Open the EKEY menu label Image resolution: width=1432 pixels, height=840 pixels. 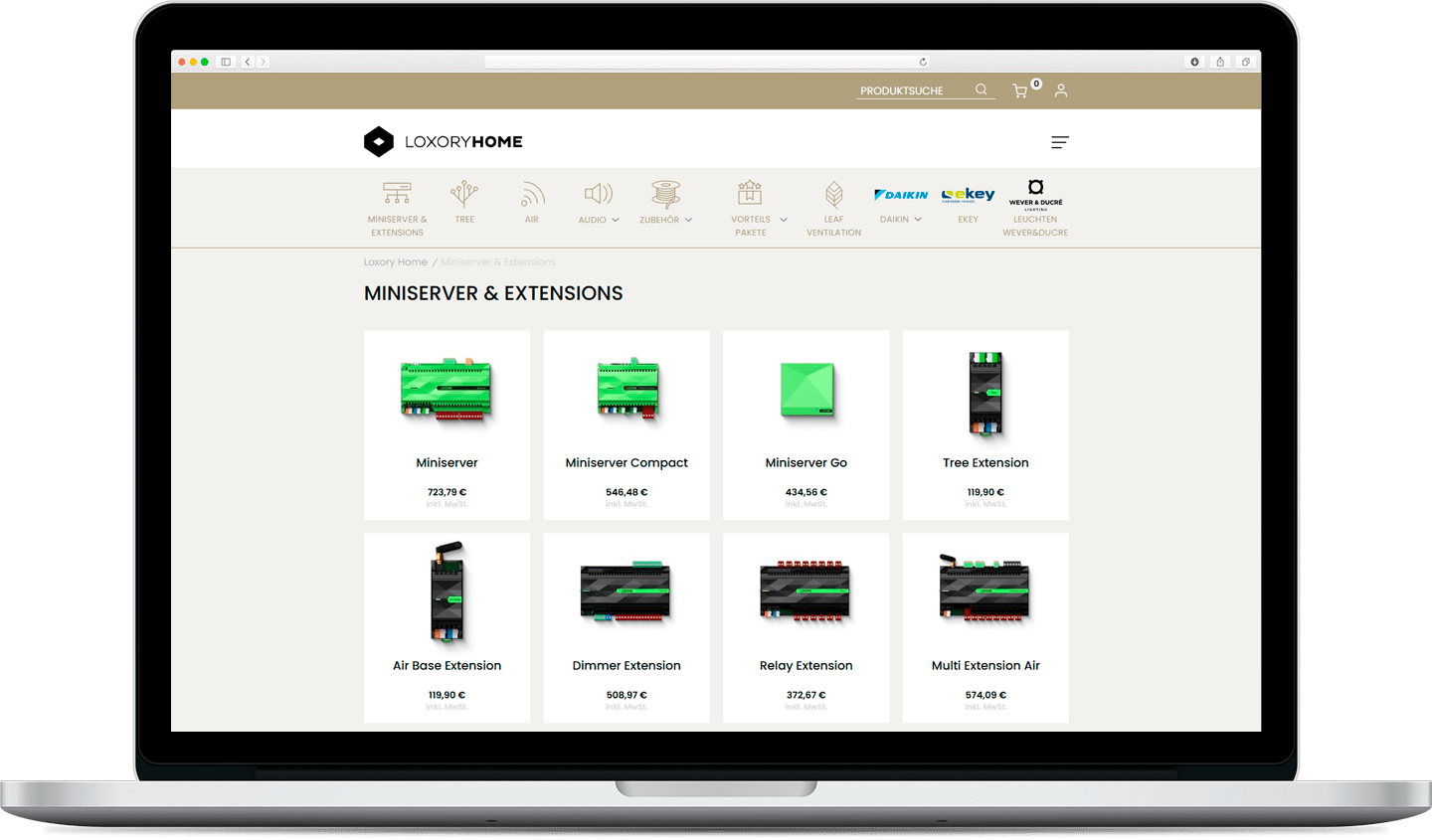coord(968,220)
